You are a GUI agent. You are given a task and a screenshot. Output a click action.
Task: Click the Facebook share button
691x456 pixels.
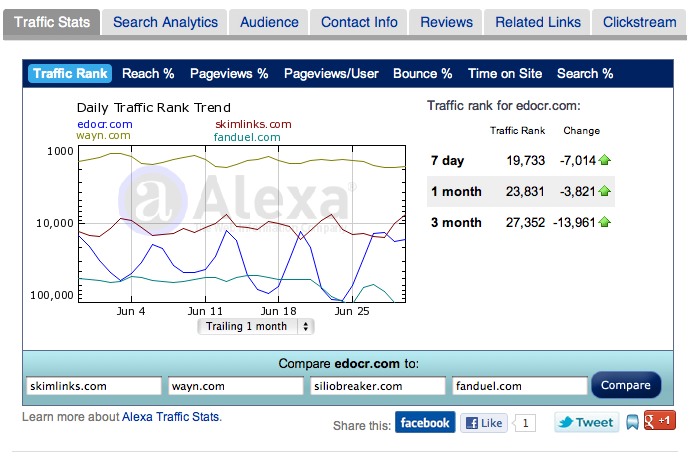click(x=425, y=423)
